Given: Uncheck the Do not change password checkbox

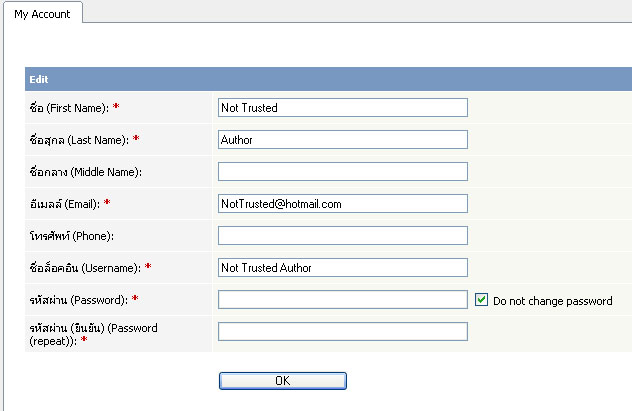Looking at the screenshot, I should tap(481, 300).
